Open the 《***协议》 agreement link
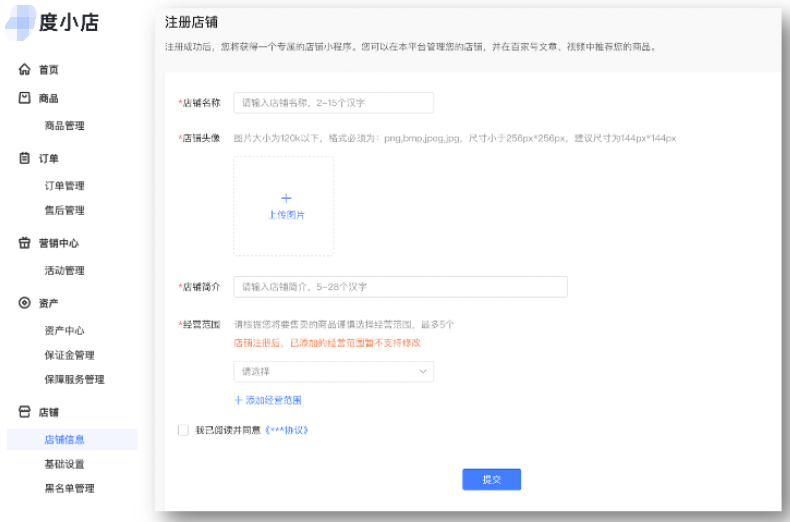The height and width of the screenshot is (522, 790). click(x=286, y=430)
